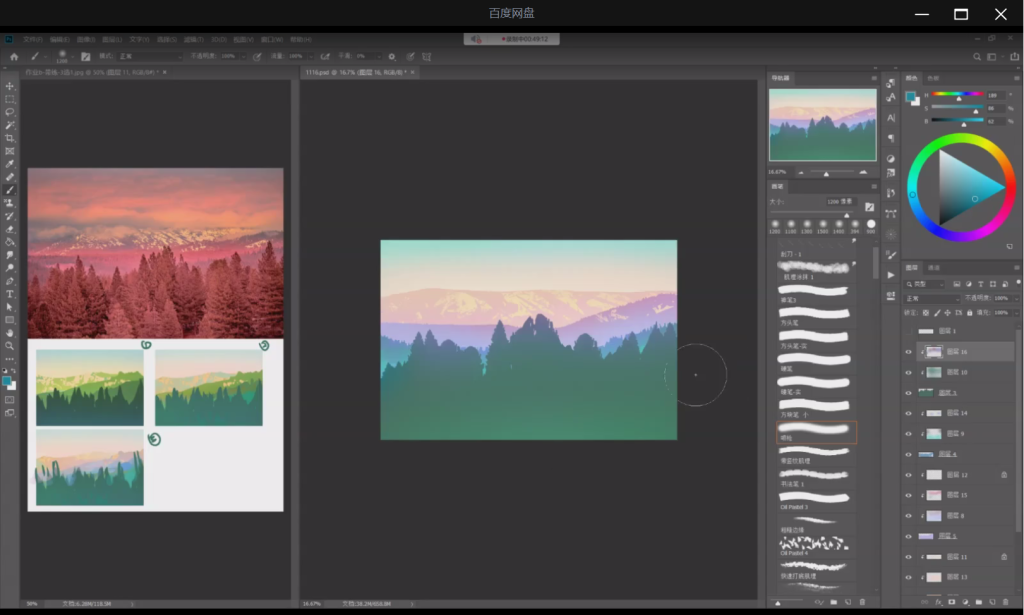Viewport: 1024px width, 615px height.
Task: Open the brush mode dropdown in options bar
Action: click(150, 57)
